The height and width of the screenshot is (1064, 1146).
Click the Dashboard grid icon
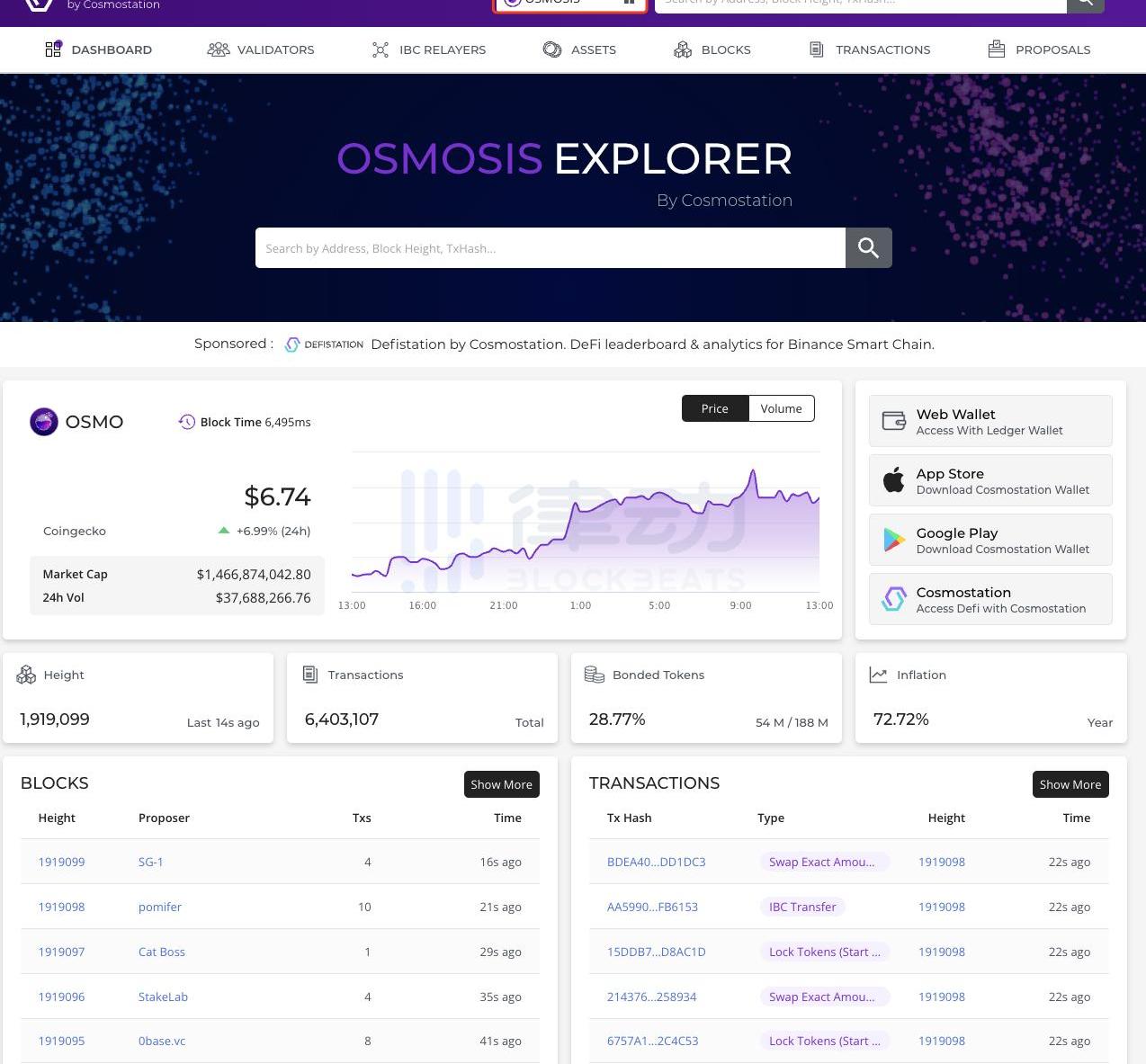point(53,49)
